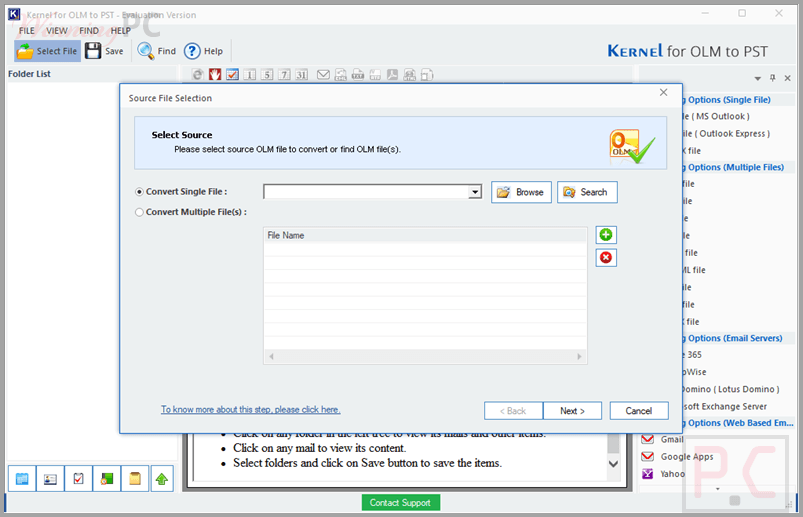Click the calendar checkmark icon
803x517 pixels.
coord(233,75)
